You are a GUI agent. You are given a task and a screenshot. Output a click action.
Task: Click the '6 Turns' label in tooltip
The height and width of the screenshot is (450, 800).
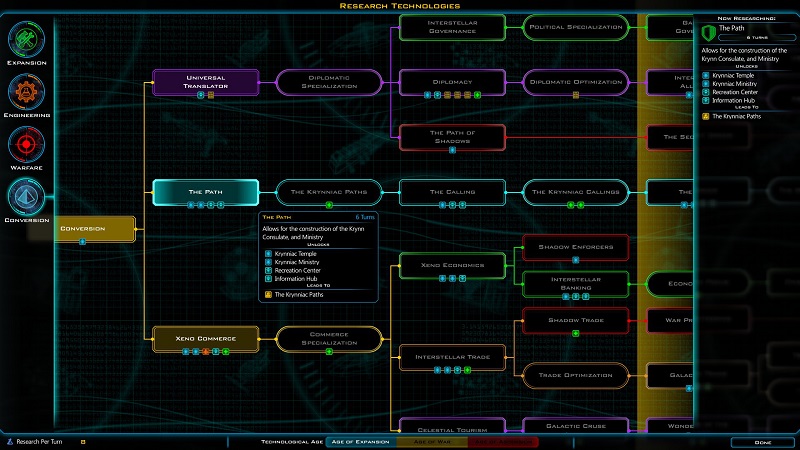tap(365, 217)
